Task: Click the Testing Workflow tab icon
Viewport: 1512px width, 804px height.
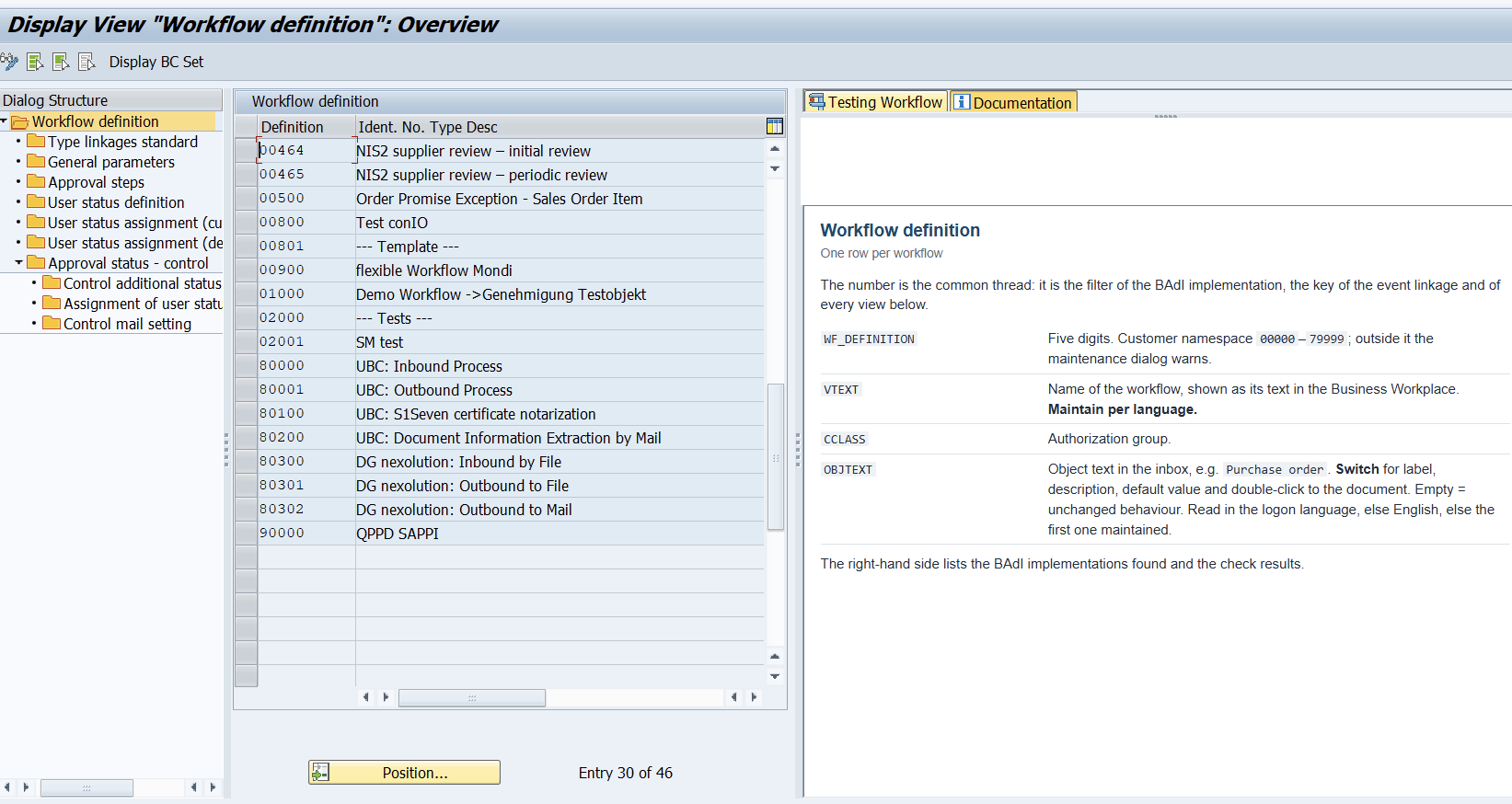Action: point(816,101)
